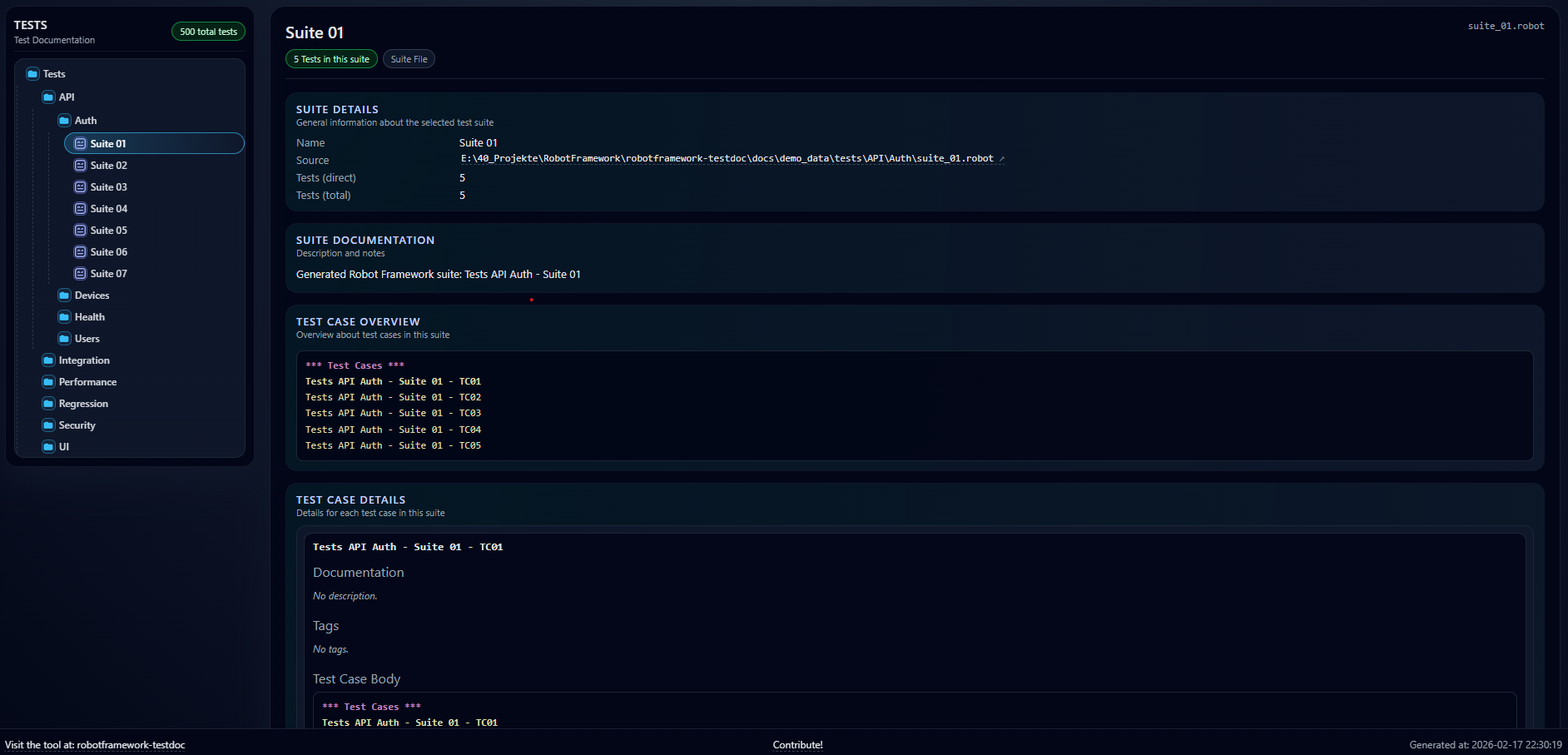Click the Suite File badge

click(x=409, y=58)
